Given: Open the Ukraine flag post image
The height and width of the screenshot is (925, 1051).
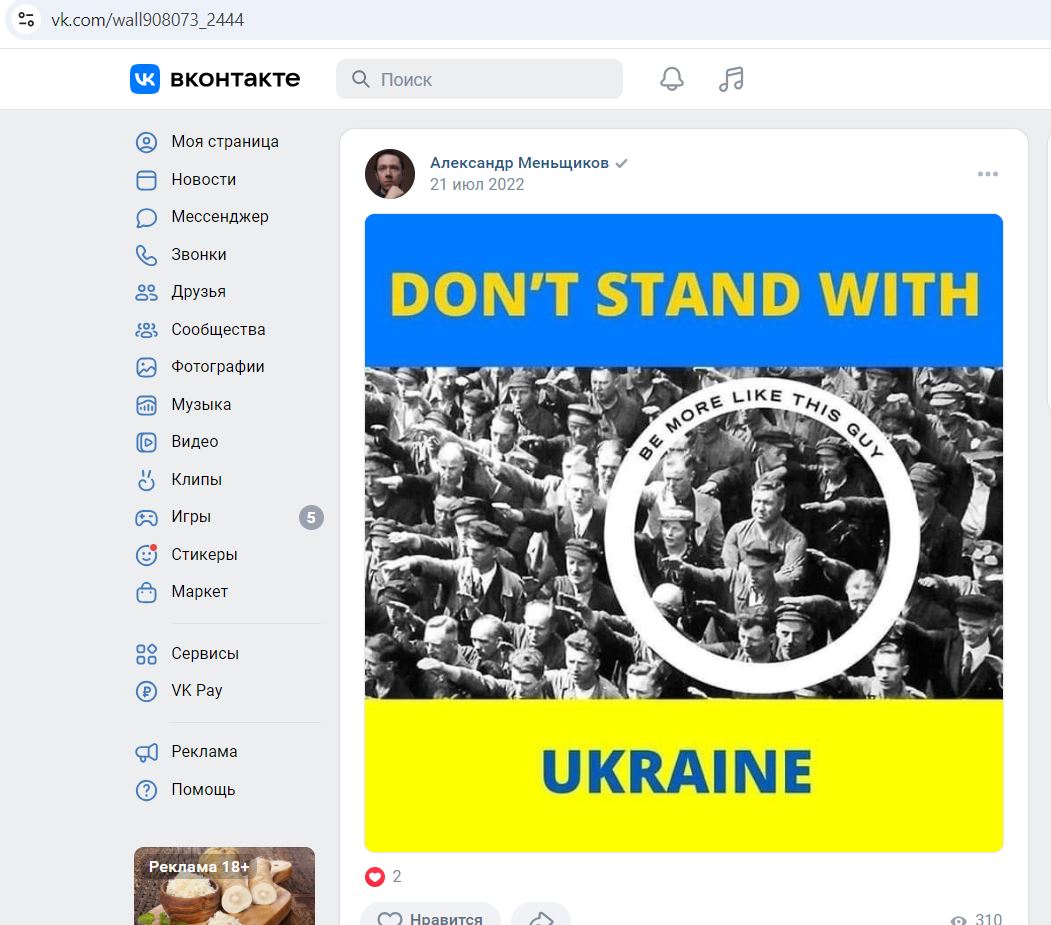Looking at the screenshot, I should 684,533.
